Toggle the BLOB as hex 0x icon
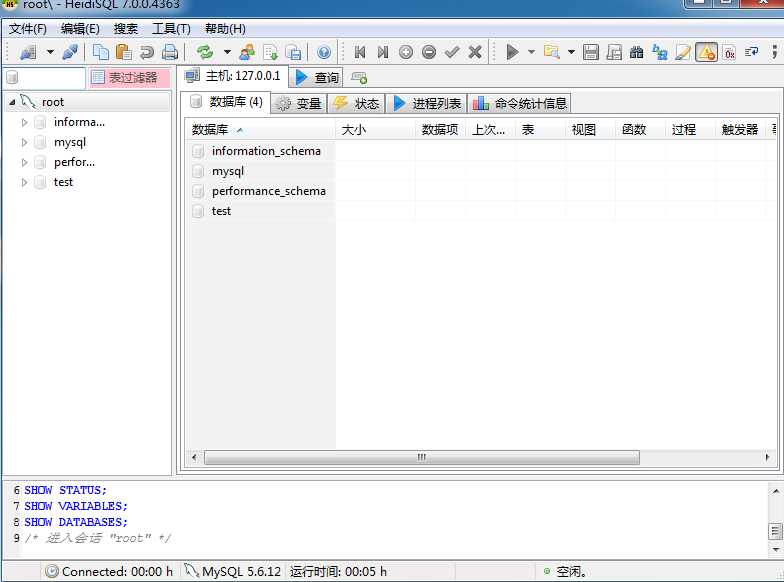The width and height of the screenshot is (784, 582). click(x=730, y=52)
